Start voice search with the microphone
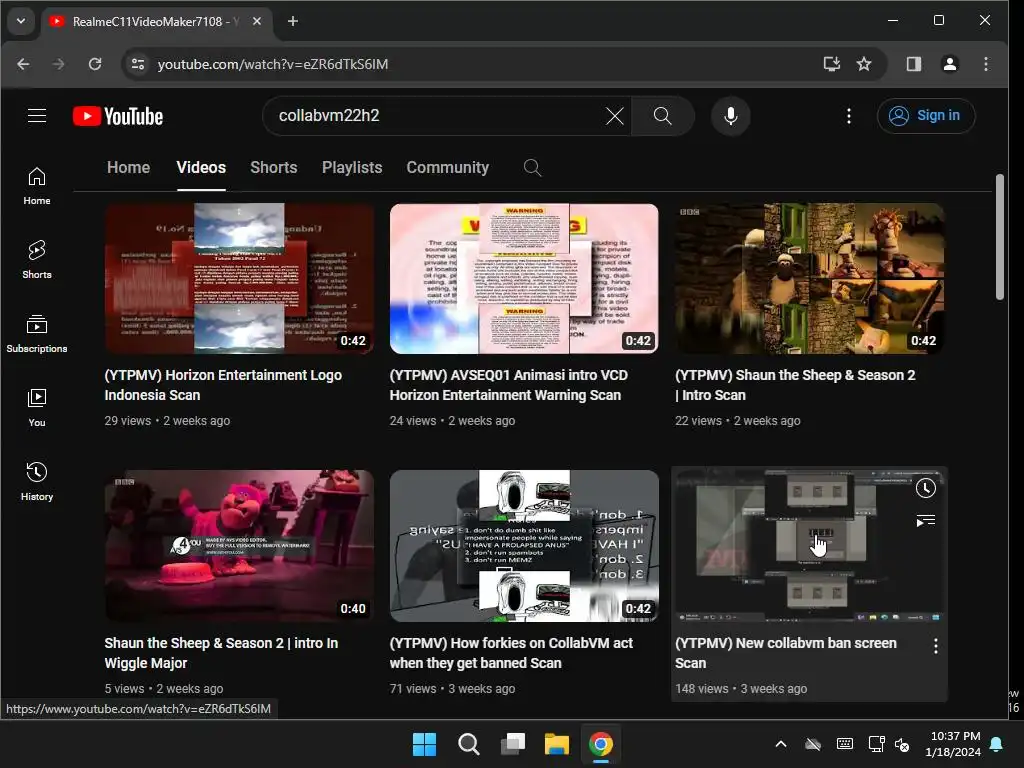 [x=731, y=116]
